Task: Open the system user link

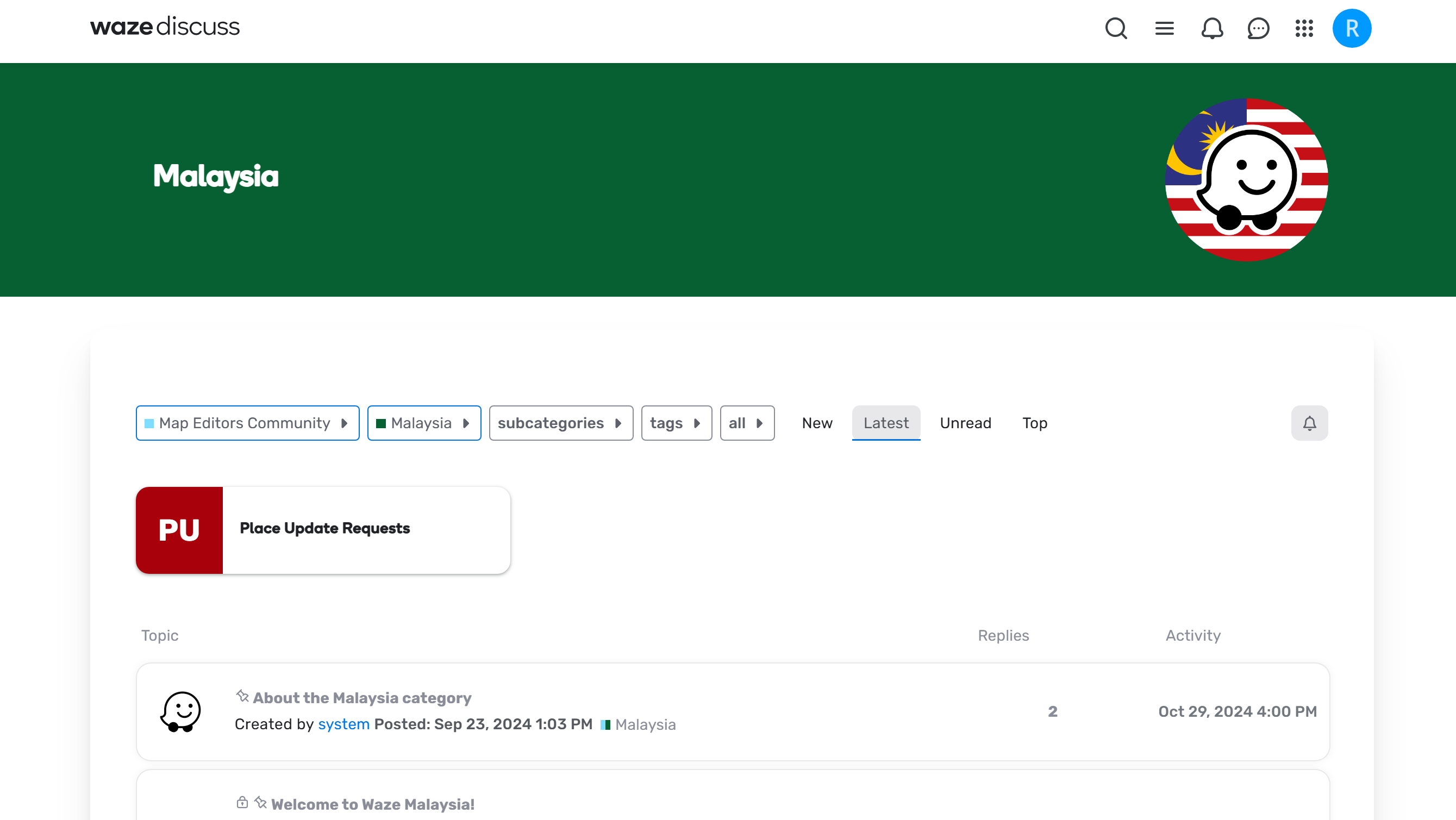Action: (343, 724)
